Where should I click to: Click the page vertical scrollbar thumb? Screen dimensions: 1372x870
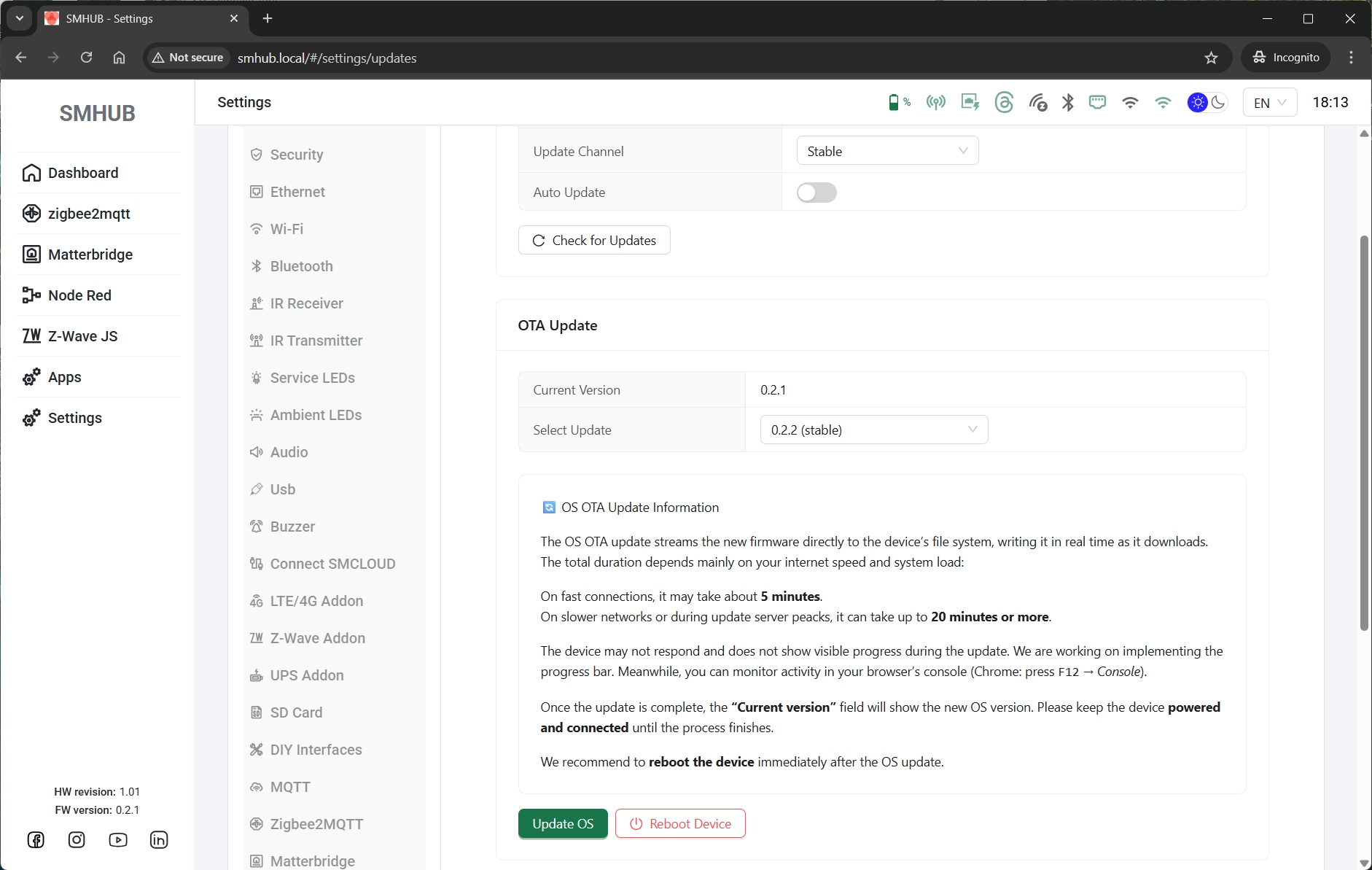tap(1364, 433)
